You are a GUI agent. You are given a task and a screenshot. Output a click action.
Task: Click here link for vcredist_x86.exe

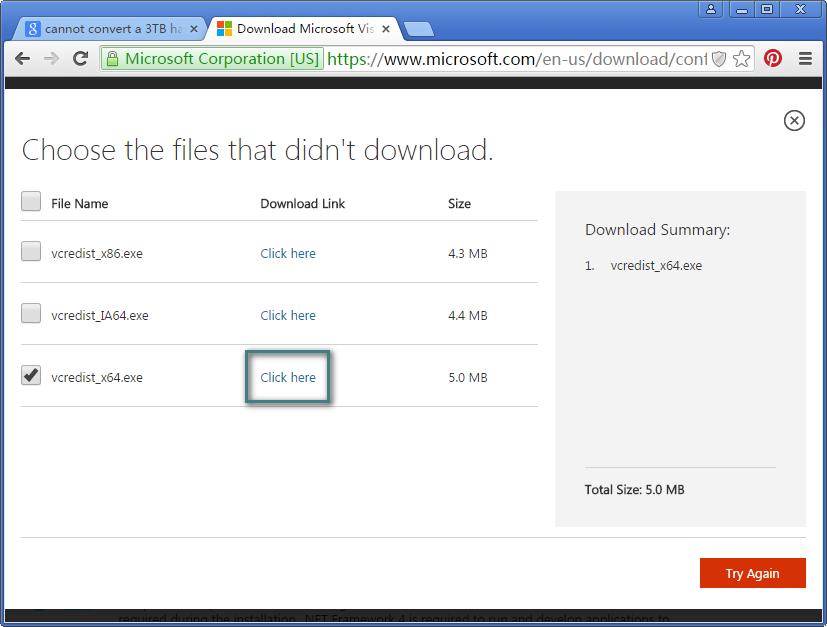288,254
